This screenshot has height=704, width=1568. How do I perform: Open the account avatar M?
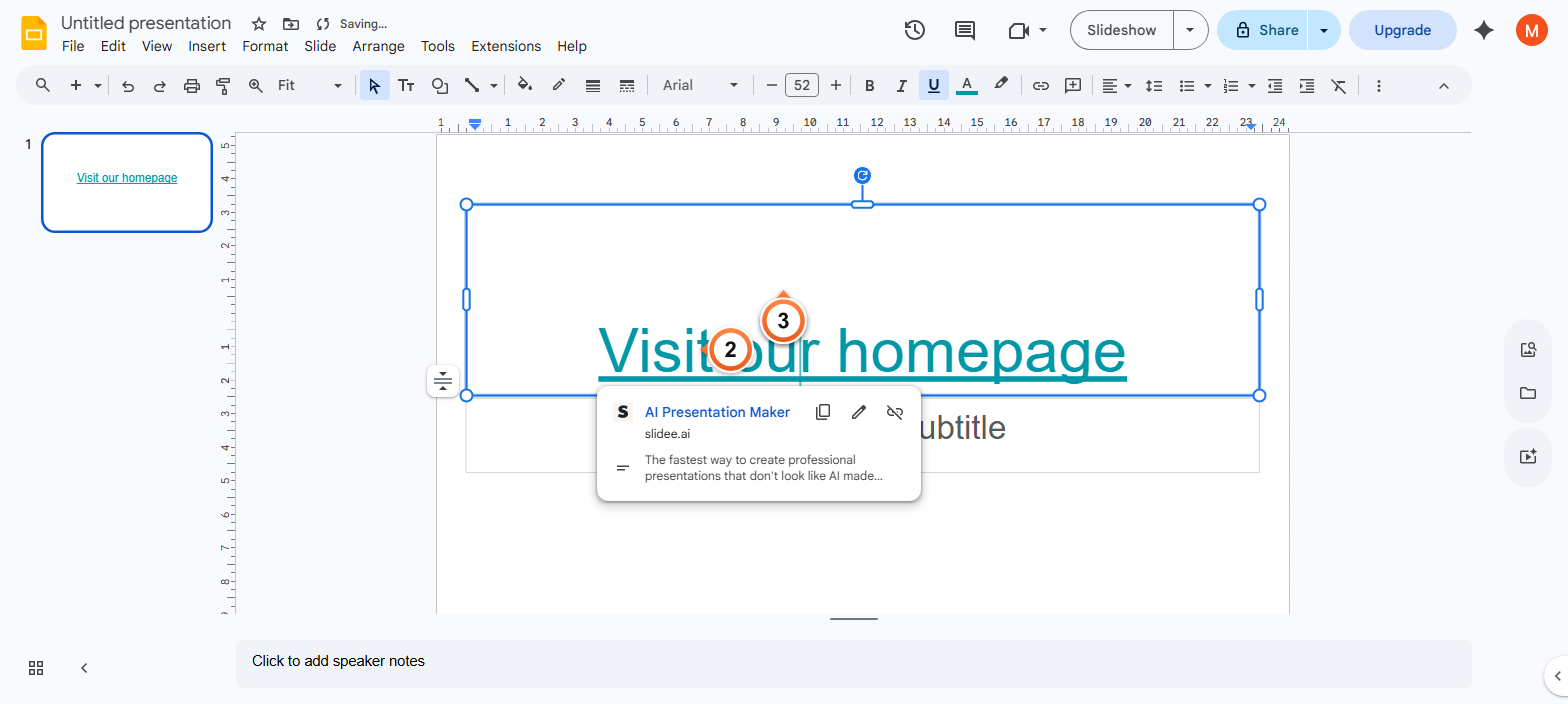point(1531,30)
